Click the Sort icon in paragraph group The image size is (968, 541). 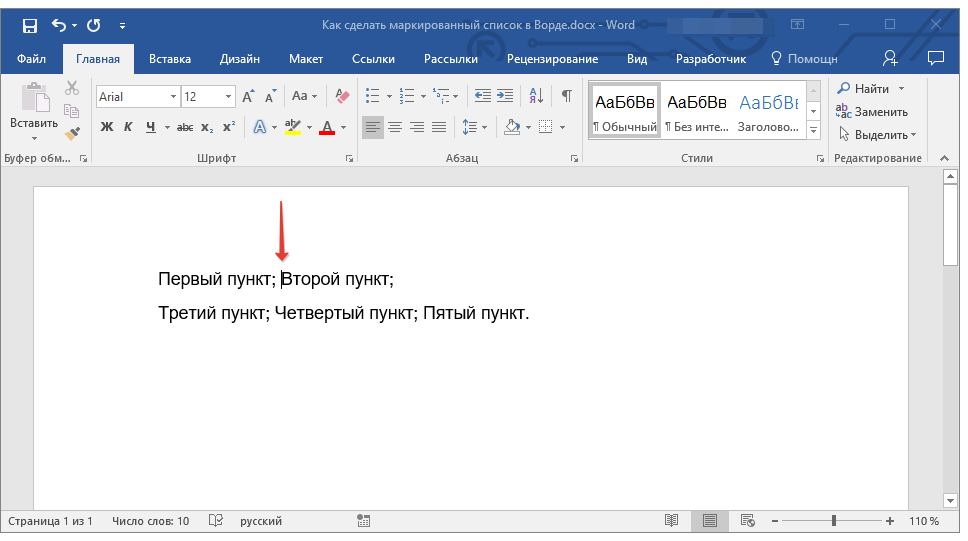[x=536, y=96]
